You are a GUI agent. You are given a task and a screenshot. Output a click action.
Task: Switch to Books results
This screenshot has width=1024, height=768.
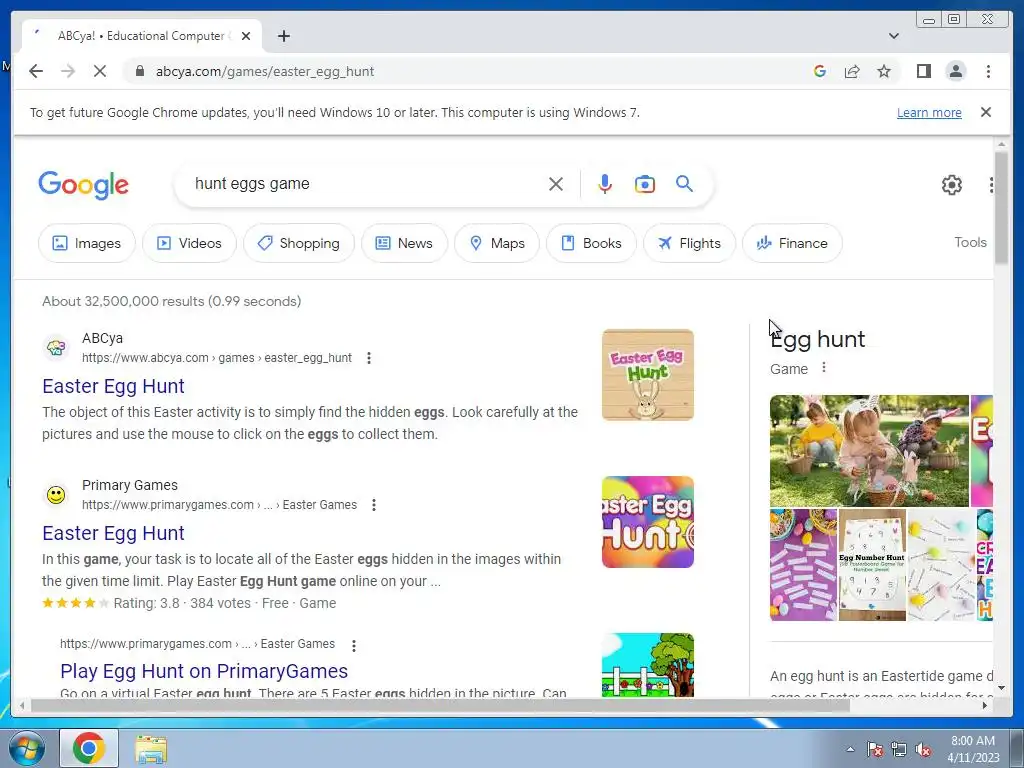(x=591, y=243)
